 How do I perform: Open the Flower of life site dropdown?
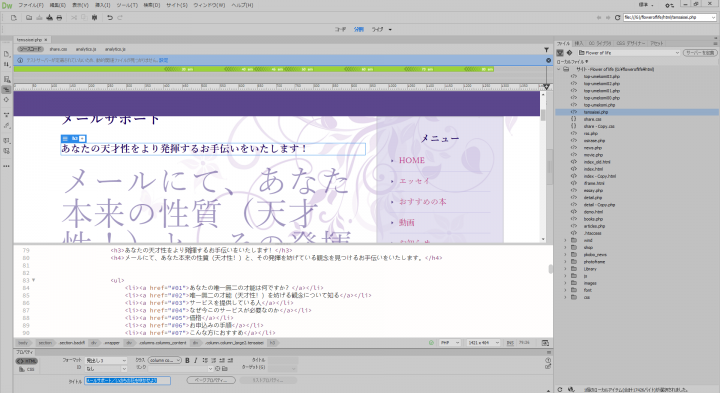629,53
